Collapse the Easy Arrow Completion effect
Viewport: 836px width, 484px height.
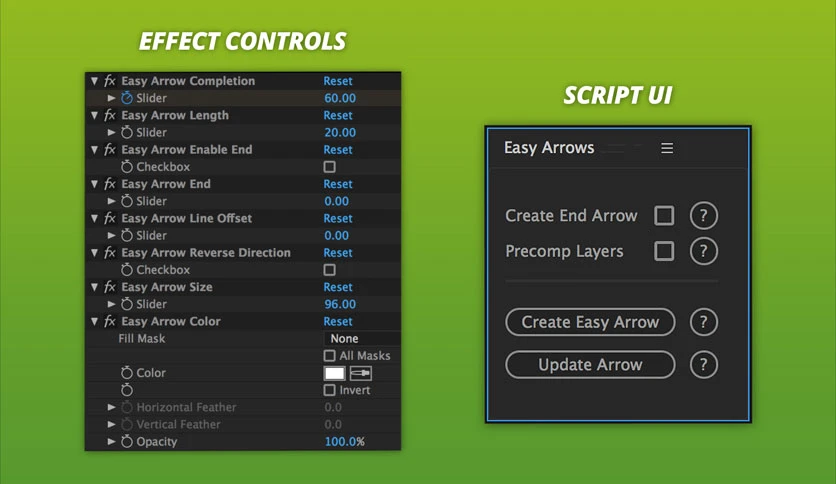94,81
